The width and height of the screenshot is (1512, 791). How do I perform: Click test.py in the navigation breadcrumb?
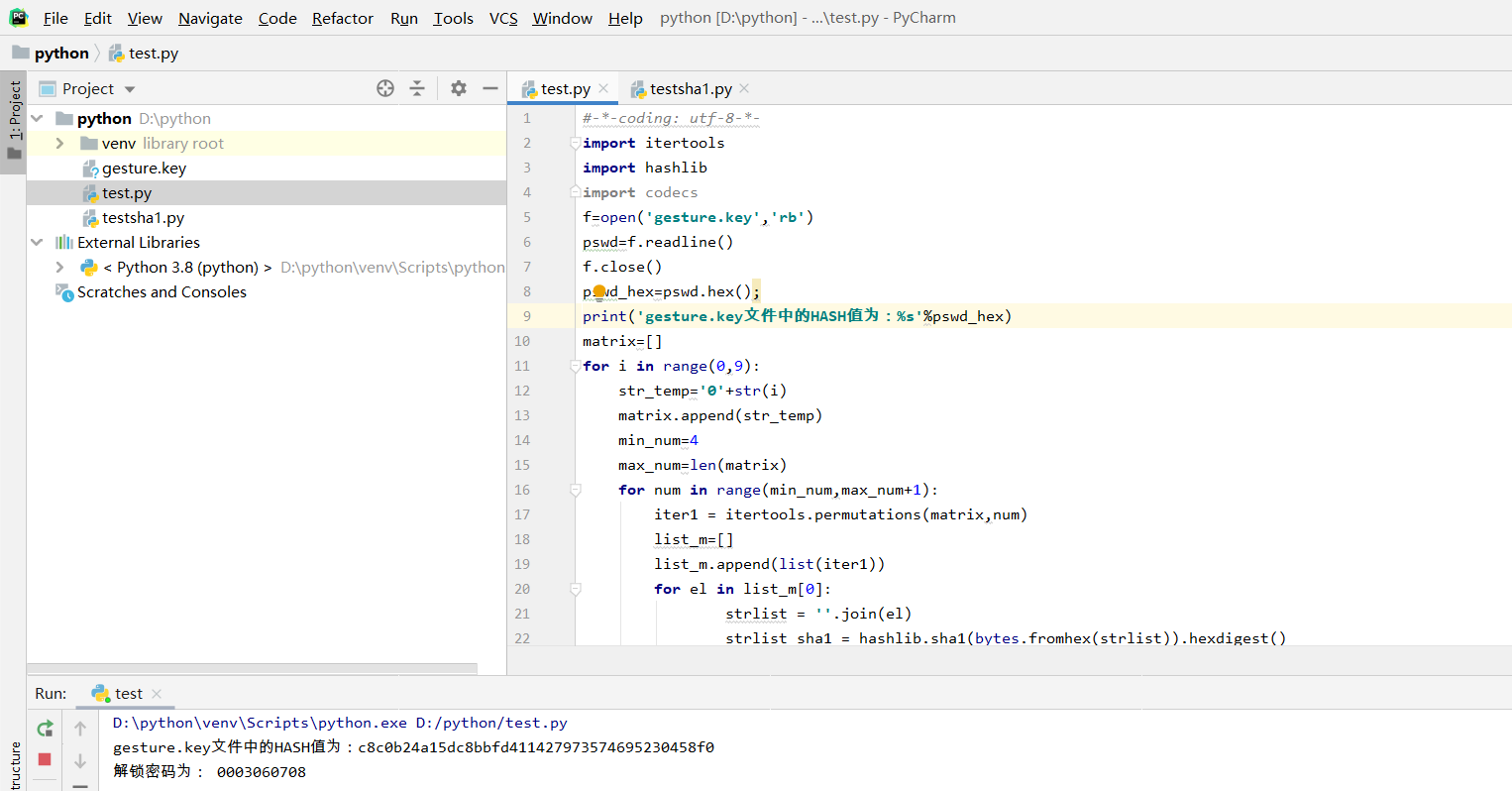click(154, 53)
